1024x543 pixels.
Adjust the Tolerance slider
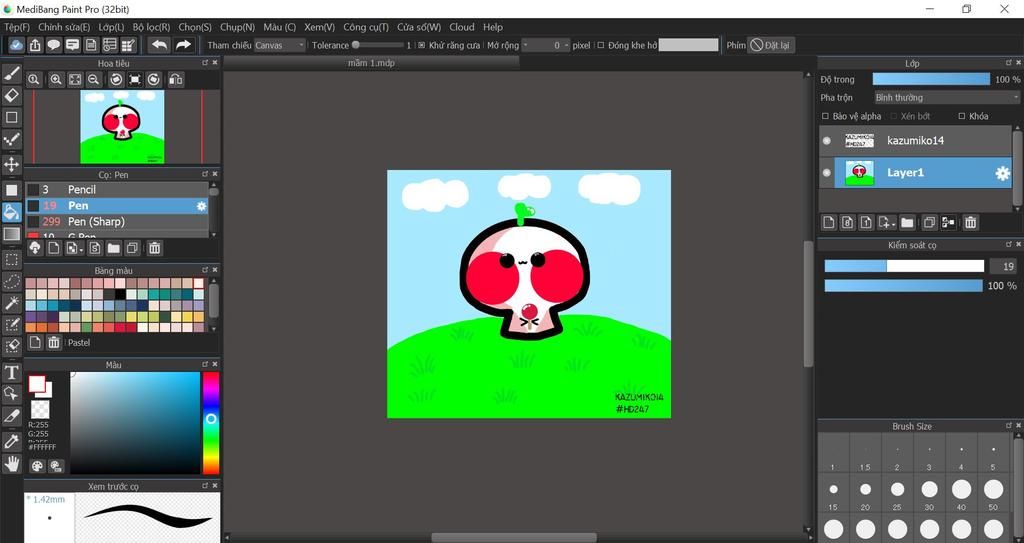(x=377, y=45)
